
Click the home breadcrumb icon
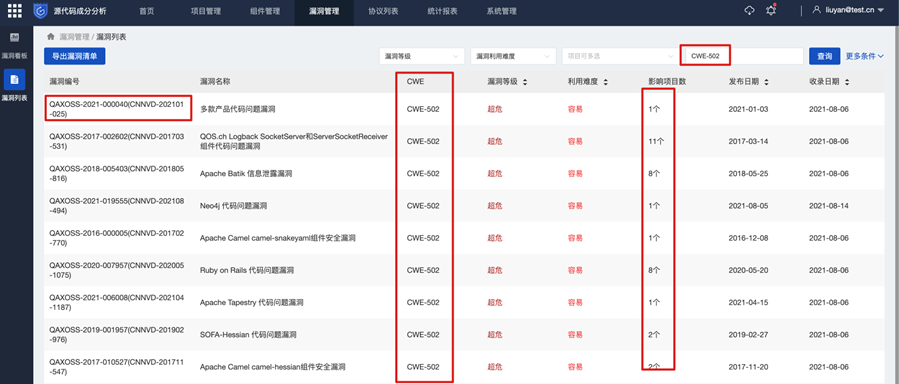pyautogui.click(x=51, y=37)
